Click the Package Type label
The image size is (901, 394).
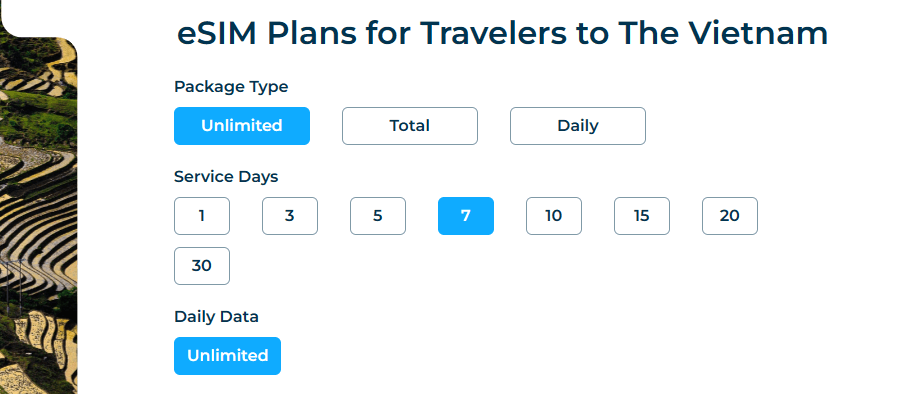coord(231,87)
